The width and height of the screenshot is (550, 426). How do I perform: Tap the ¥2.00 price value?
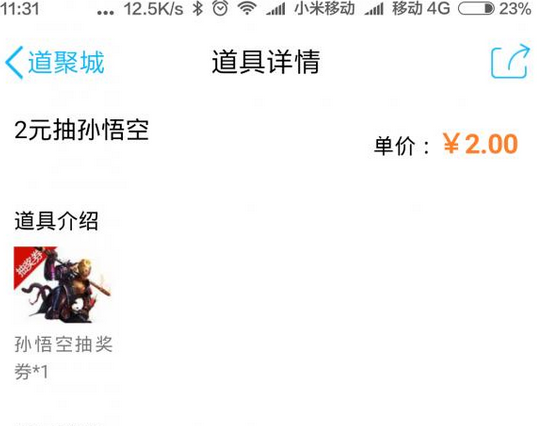480,144
